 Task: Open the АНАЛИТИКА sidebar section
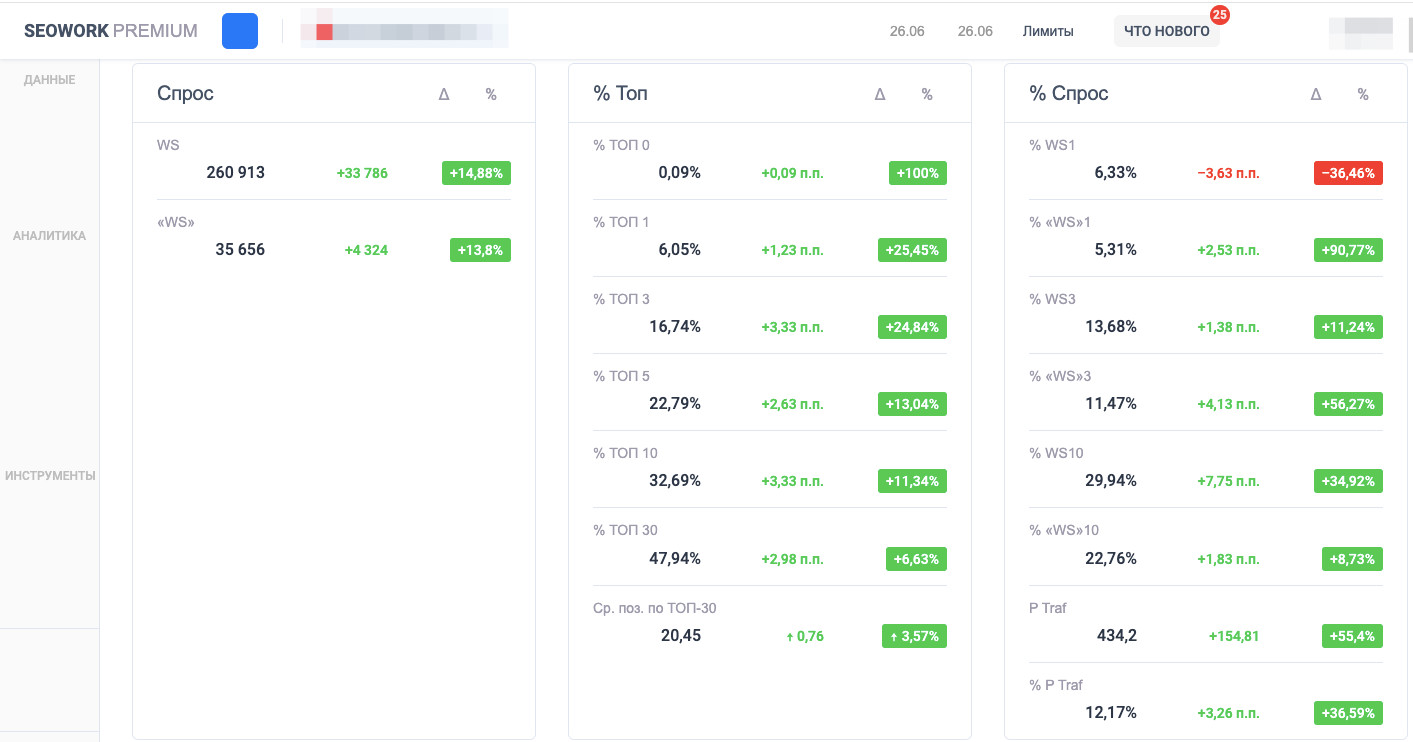pos(49,236)
